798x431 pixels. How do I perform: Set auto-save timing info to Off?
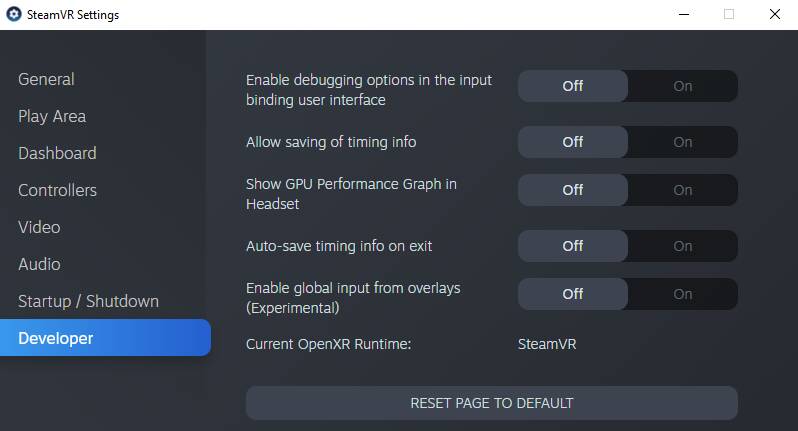(573, 246)
